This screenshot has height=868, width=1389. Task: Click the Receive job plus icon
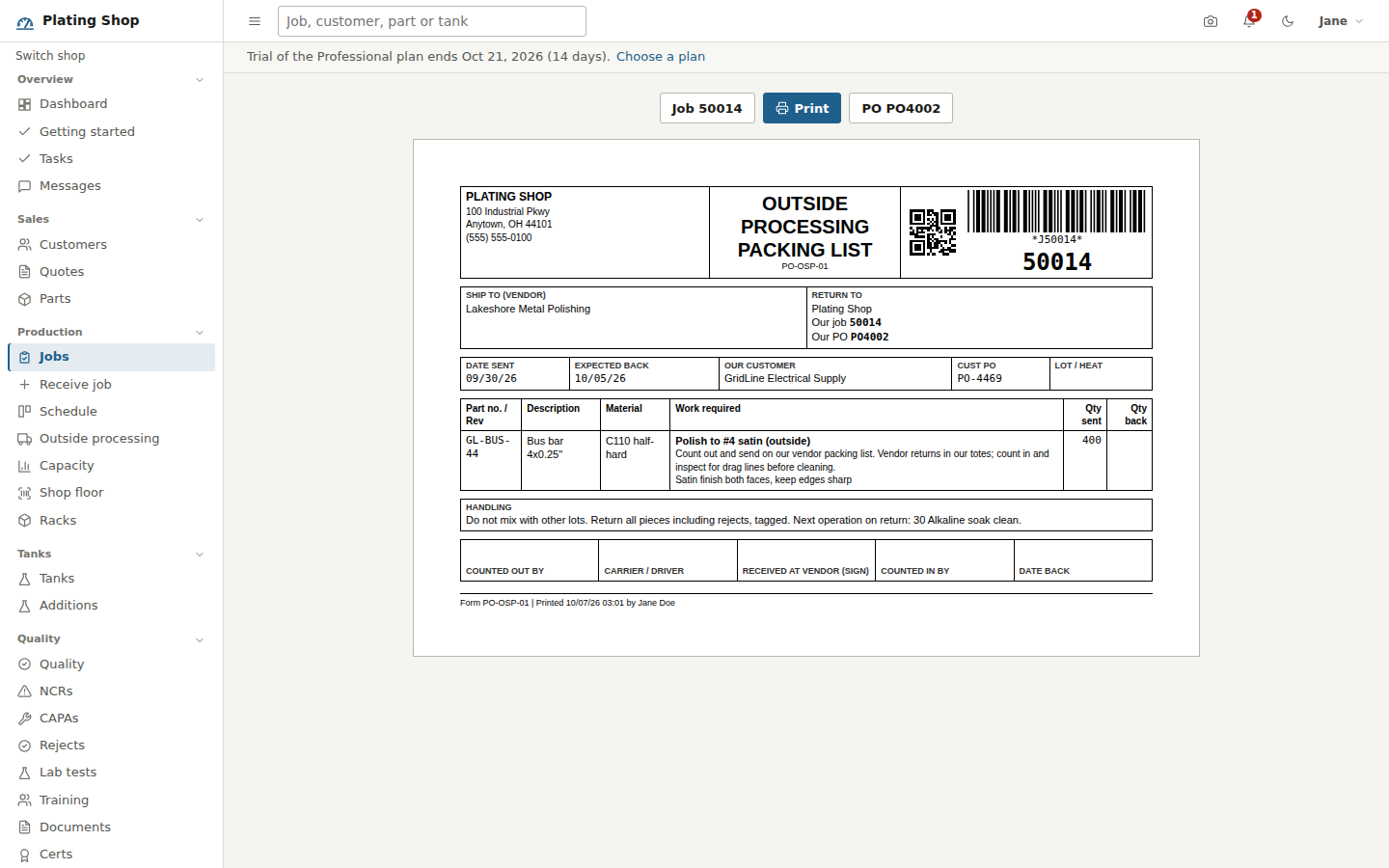coord(25,385)
